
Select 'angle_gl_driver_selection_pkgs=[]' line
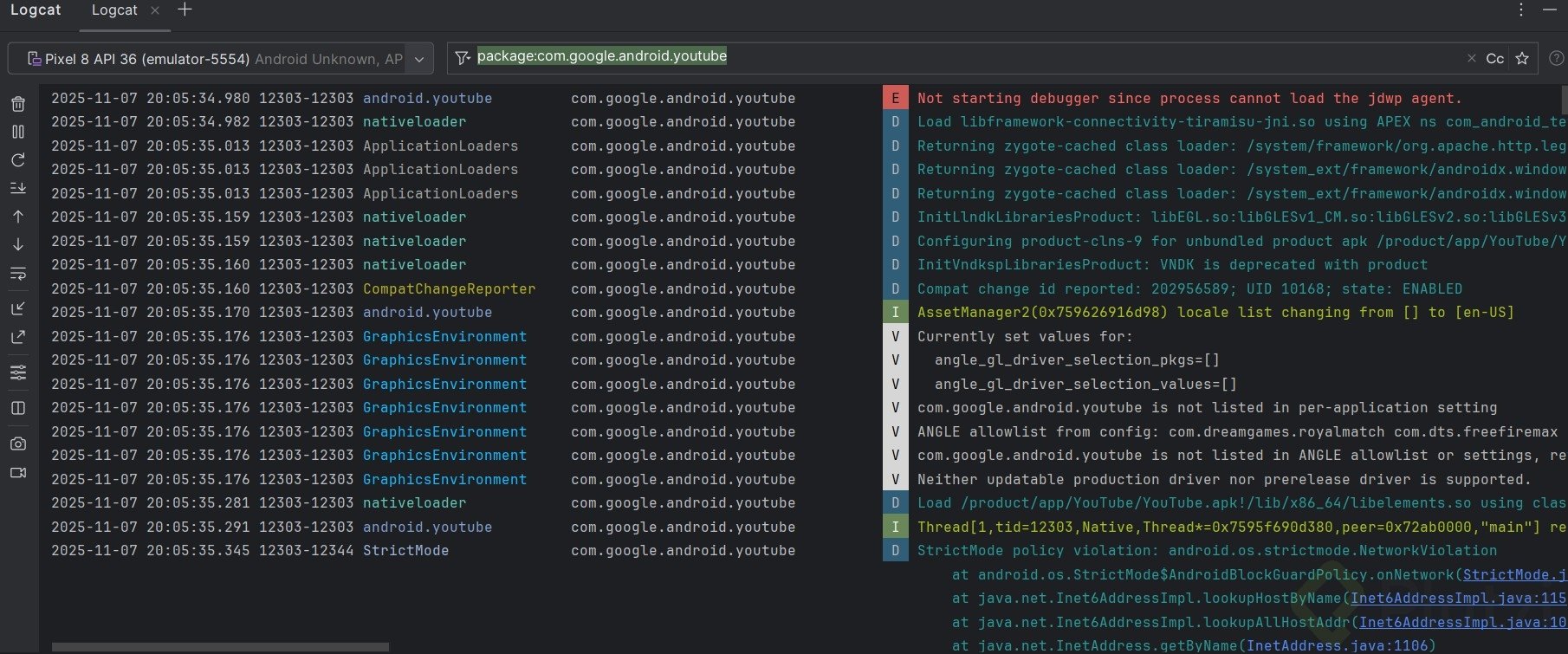1077,359
